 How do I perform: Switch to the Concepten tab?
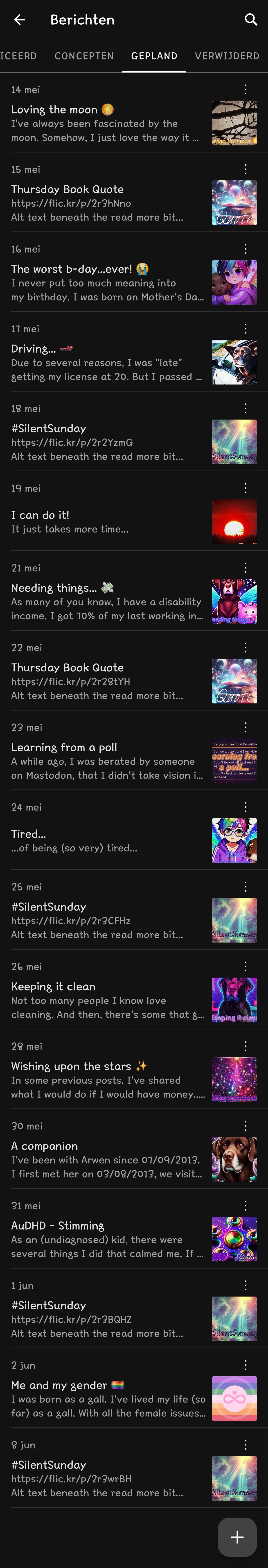point(84,56)
